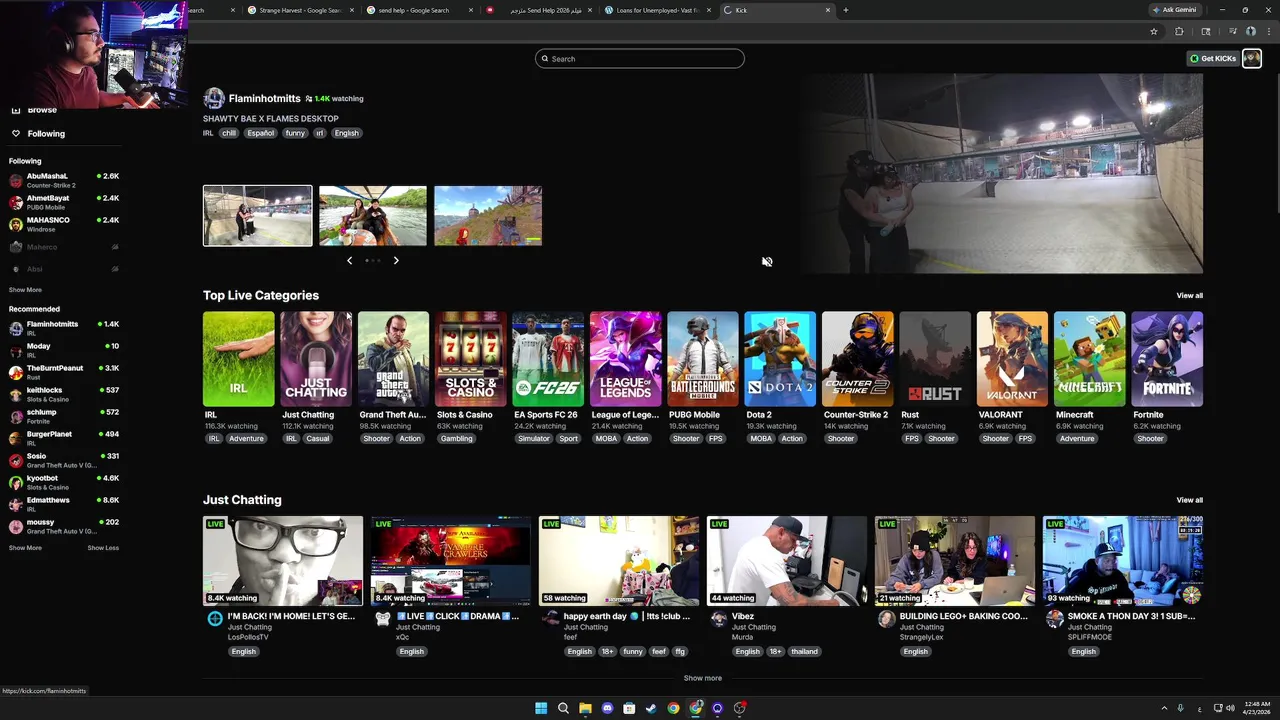
Task: Open the EA Sports FC 26 category card
Action: [x=548, y=359]
